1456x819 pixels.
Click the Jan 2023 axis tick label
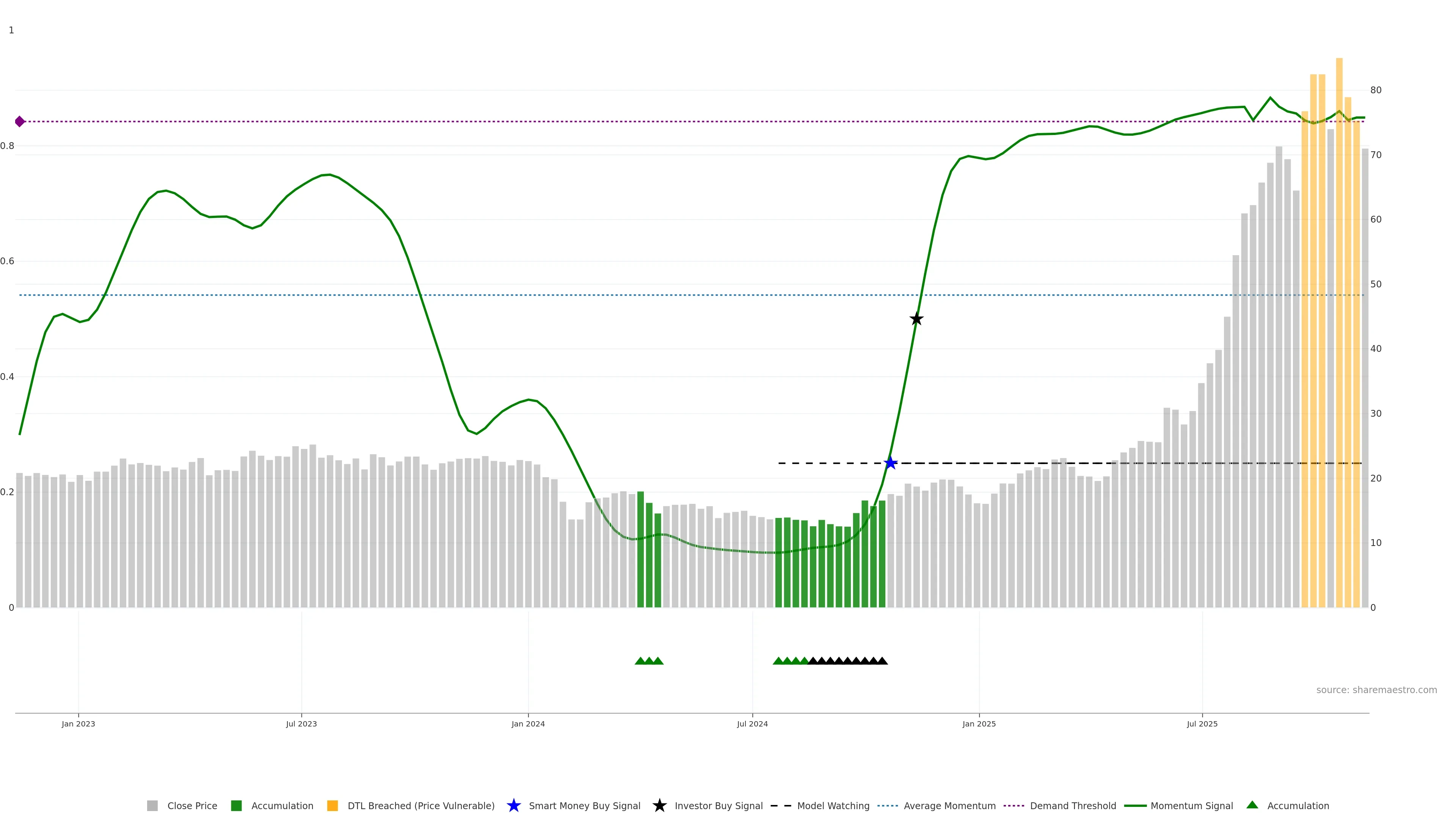pos(78,724)
